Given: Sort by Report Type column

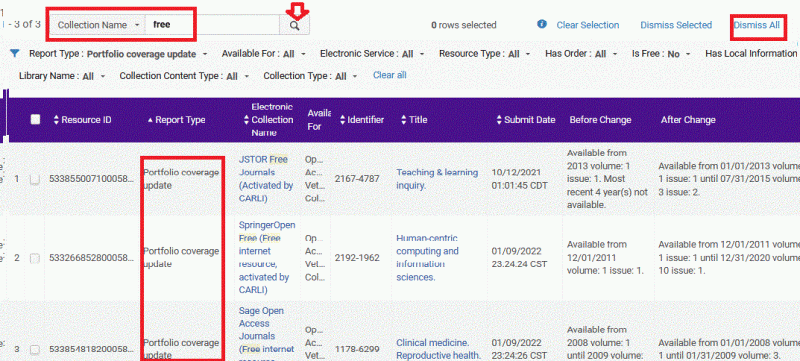Looking at the screenshot, I should (x=177, y=120).
